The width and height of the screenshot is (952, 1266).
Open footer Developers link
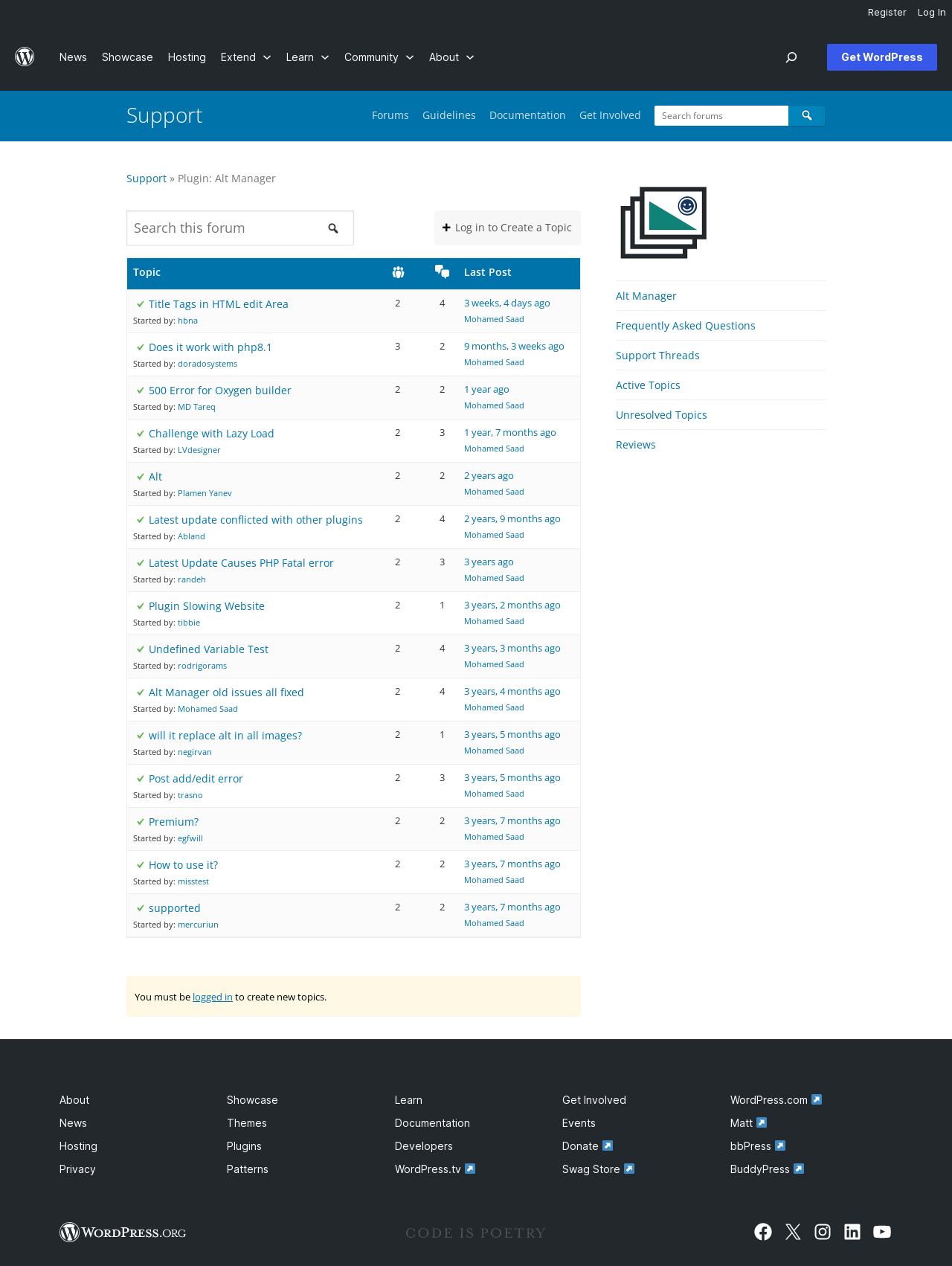coord(424,1145)
